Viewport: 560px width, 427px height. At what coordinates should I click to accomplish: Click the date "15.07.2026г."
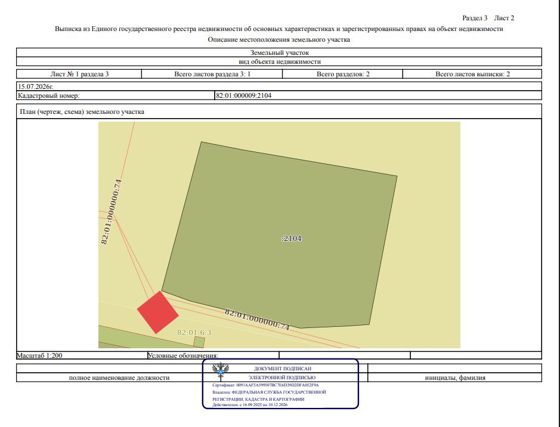(x=35, y=86)
